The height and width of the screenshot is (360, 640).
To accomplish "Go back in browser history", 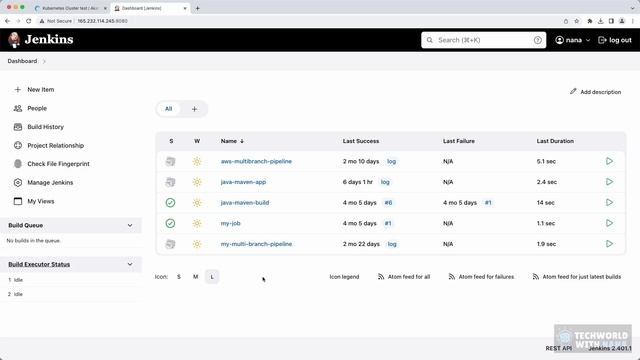I will click(x=7, y=21).
